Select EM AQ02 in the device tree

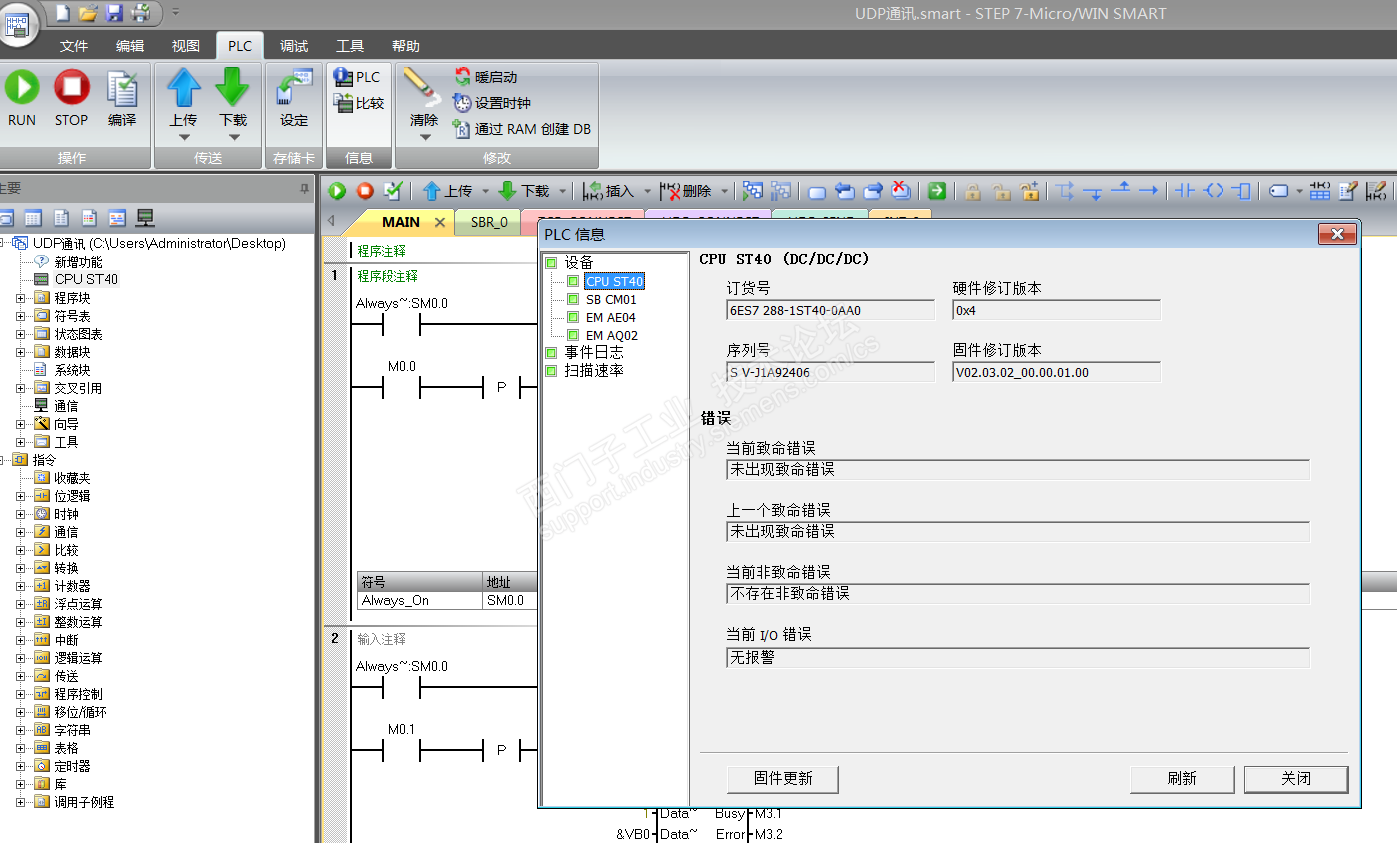pyautogui.click(x=612, y=335)
